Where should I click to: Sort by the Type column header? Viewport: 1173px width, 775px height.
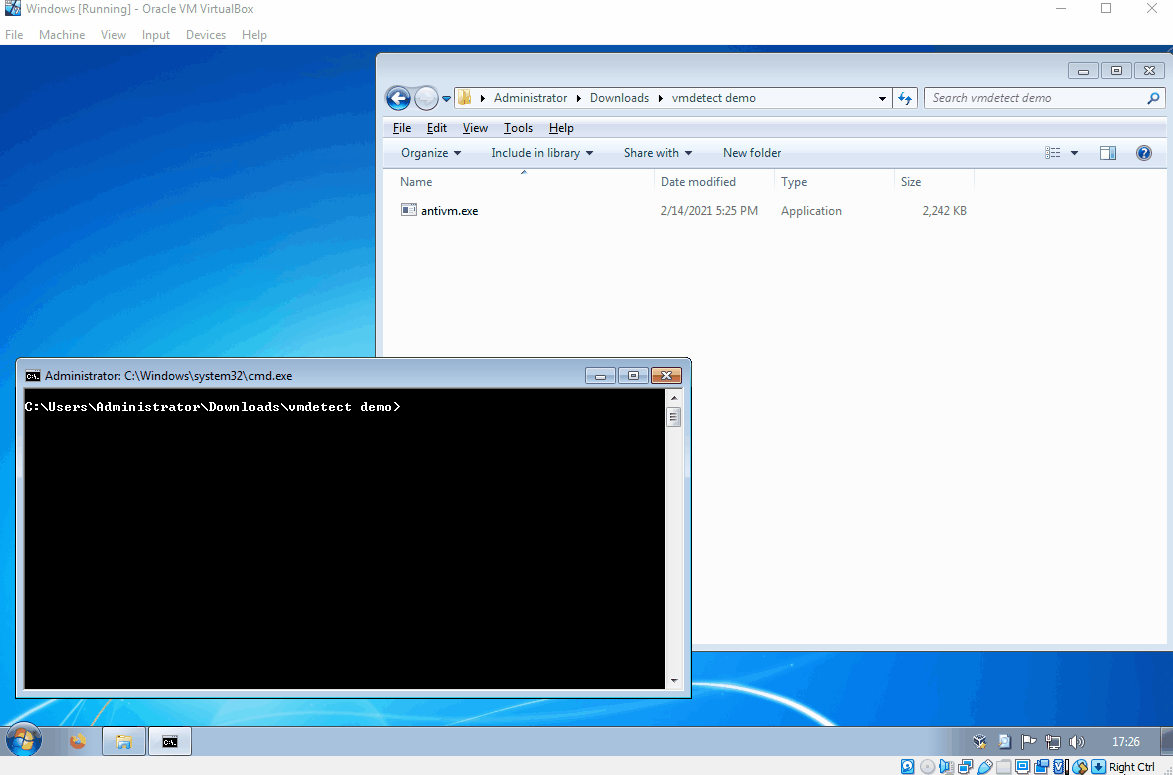[834, 182]
